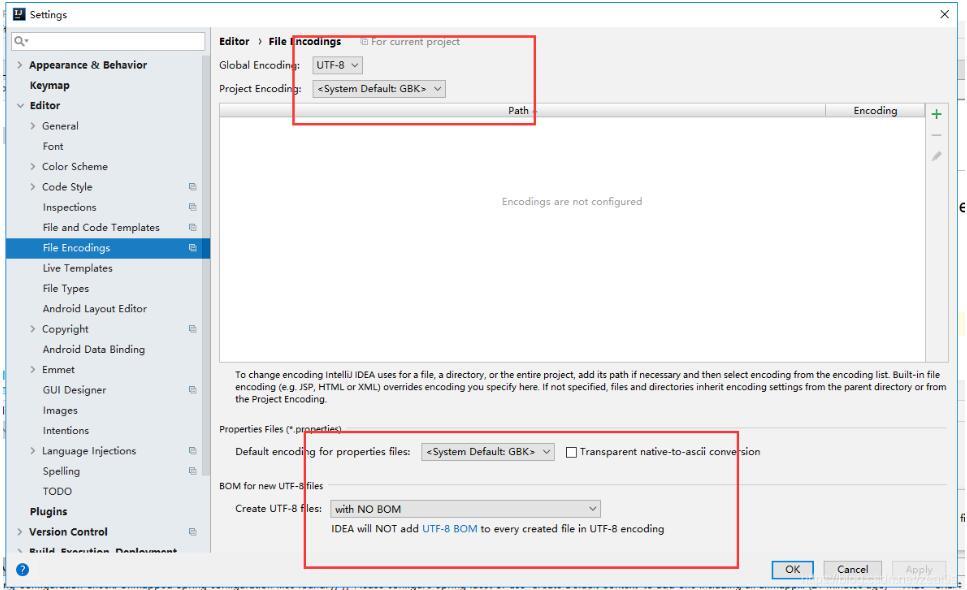This screenshot has height=590, width=967.
Task: Click the green plus add-path icon
Action: coord(936,114)
